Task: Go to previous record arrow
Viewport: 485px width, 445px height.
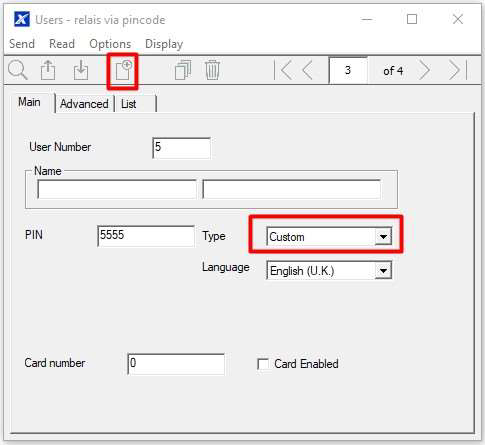Action: pyautogui.click(x=307, y=70)
